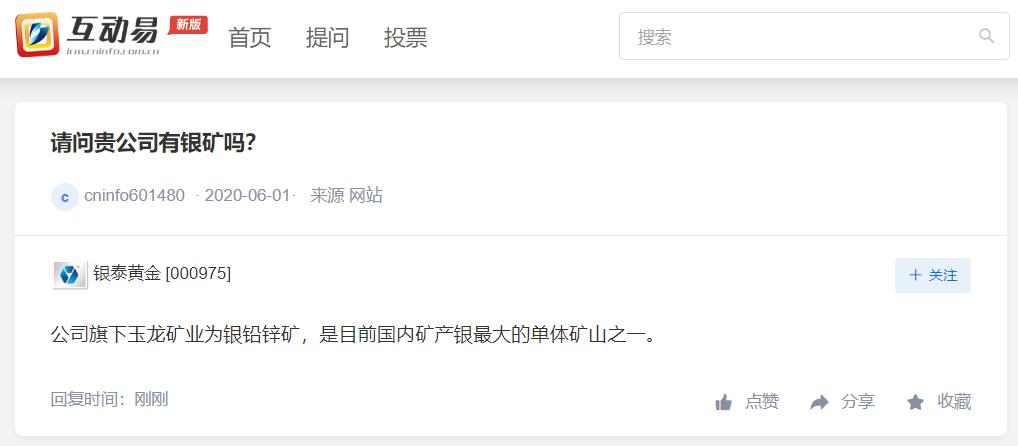
Task: Click the thumbs-up like icon
Action: pos(723,403)
